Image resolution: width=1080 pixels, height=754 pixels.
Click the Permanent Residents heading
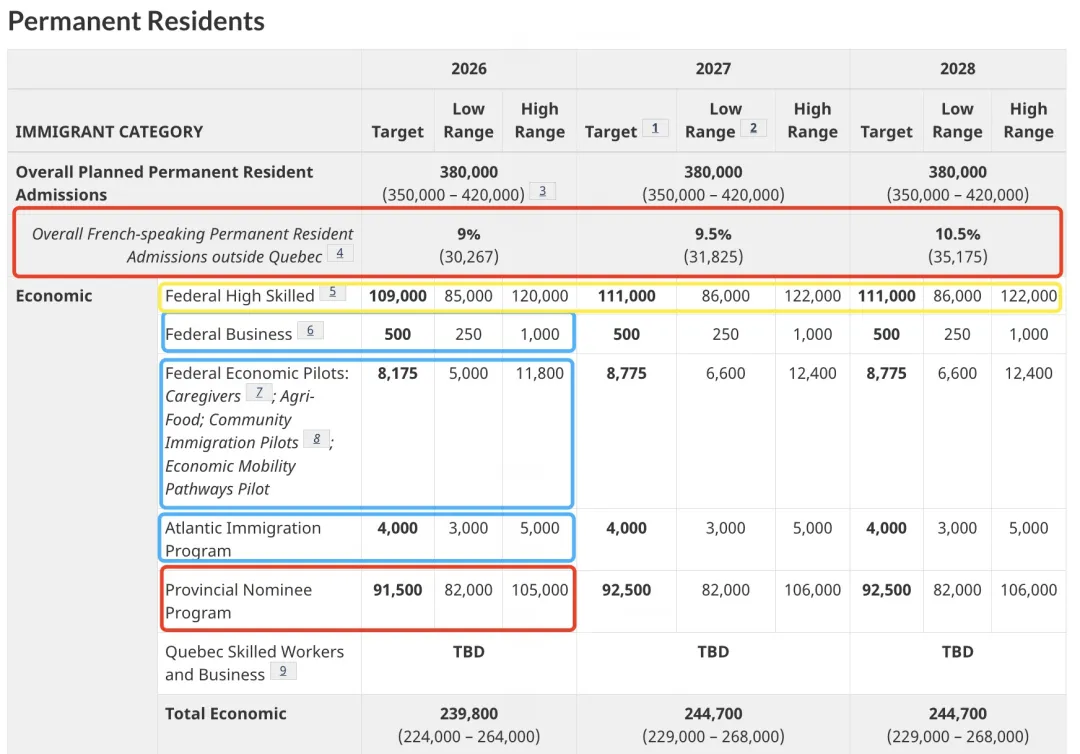[136, 21]
